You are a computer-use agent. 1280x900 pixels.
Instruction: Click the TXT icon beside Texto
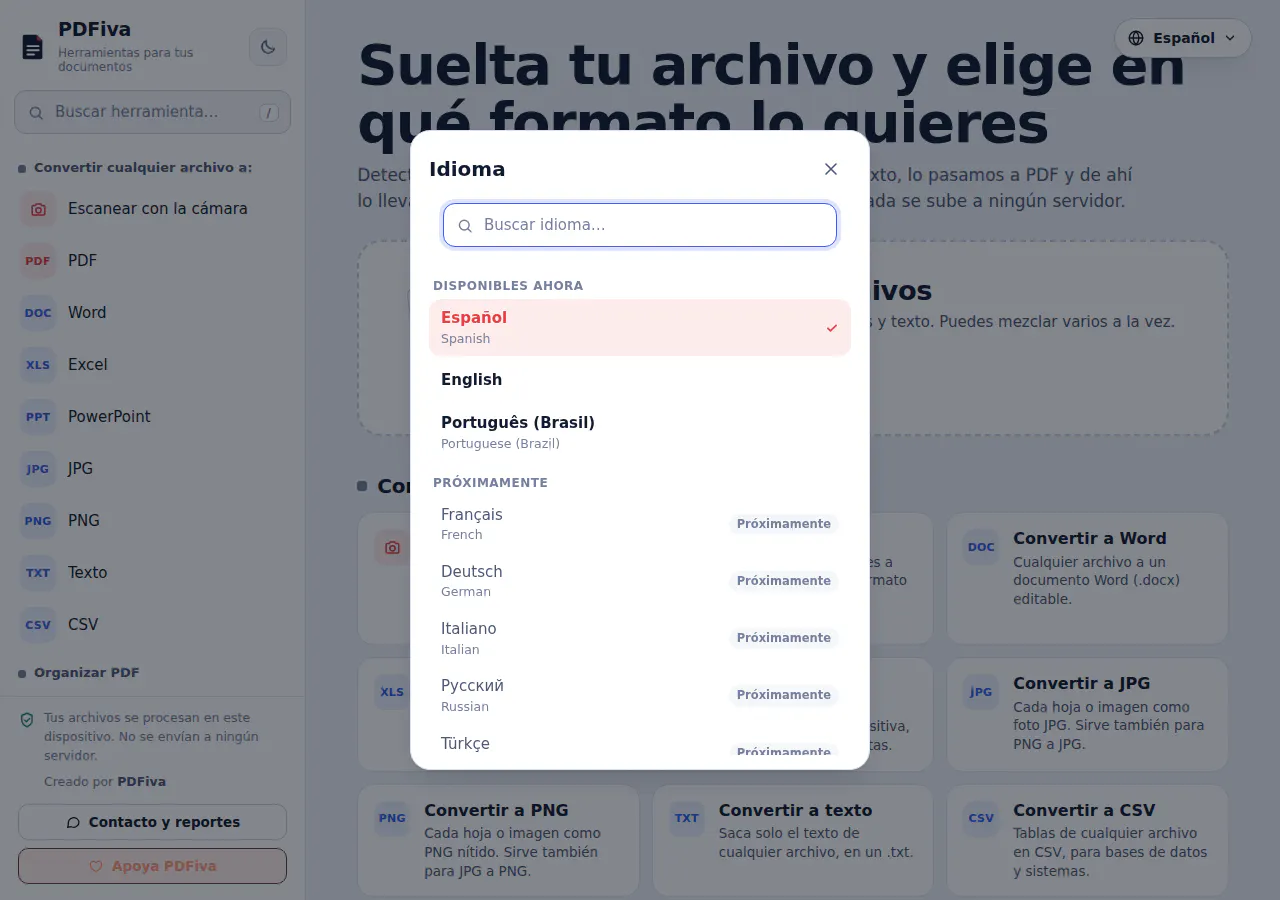38,573
